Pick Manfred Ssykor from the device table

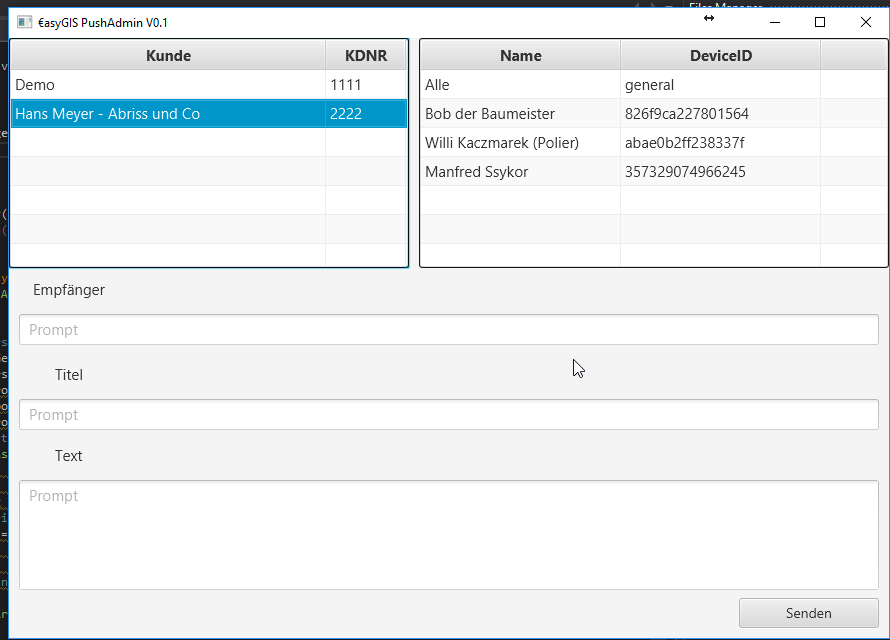tap(520, 172)
